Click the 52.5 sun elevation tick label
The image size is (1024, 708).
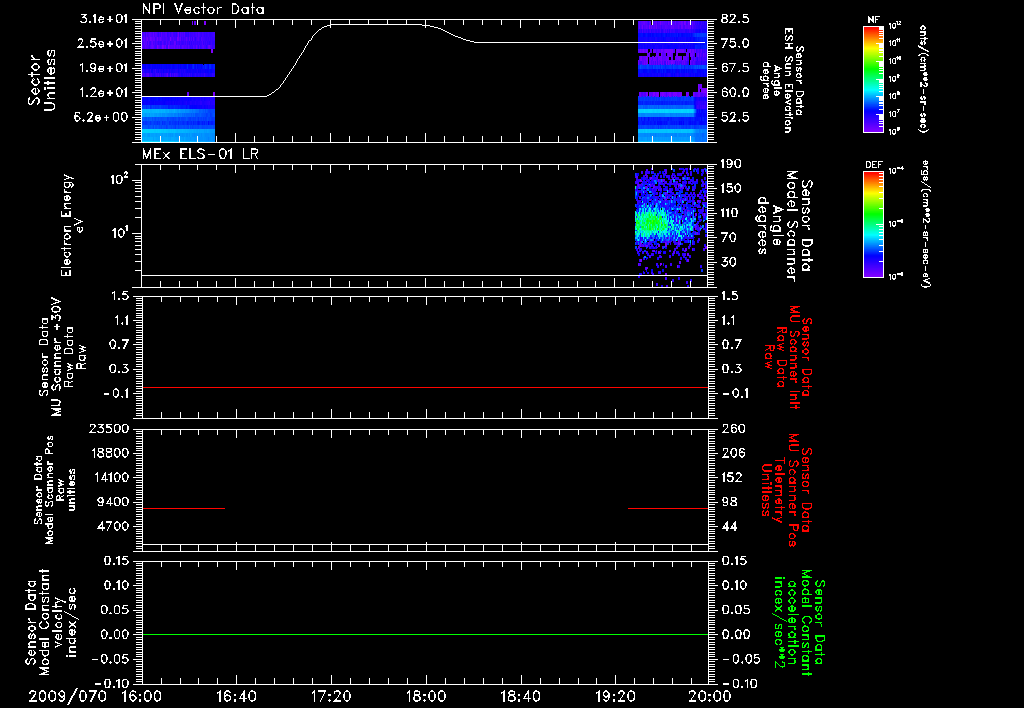[x=735, y=117]
